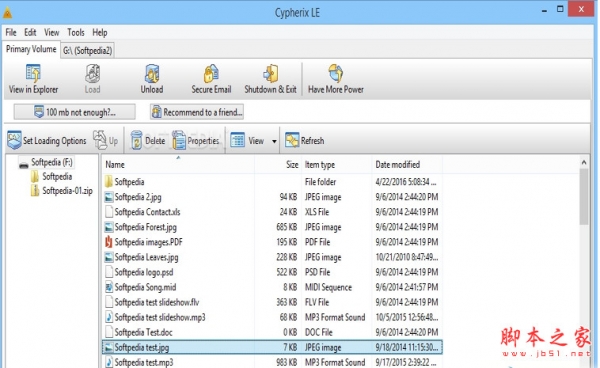Minimize the Cypherix LE window
The height and width of the screenshot is (368, 600).
coord(544,11)
